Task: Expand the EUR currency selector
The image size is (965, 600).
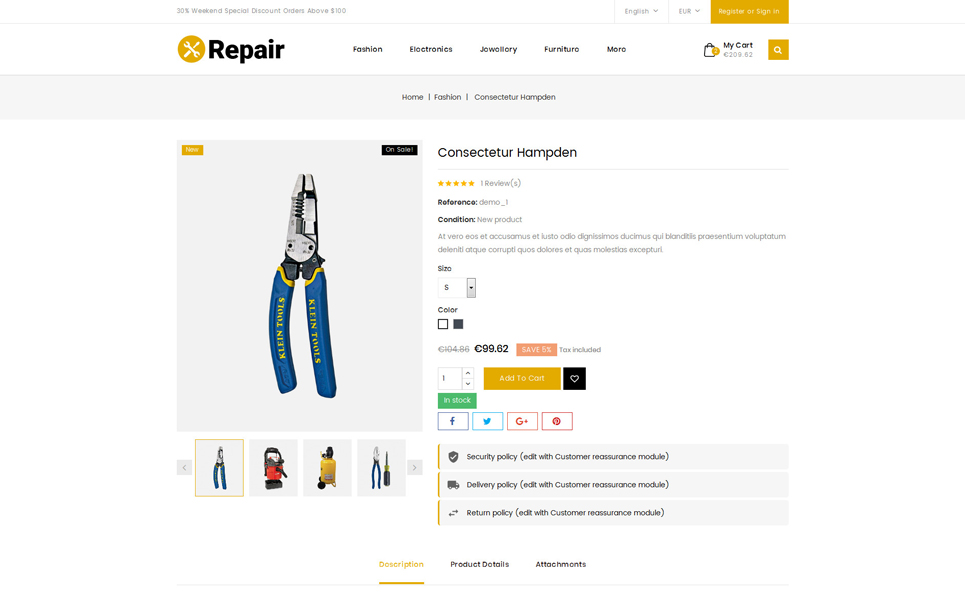Action: 689,11
